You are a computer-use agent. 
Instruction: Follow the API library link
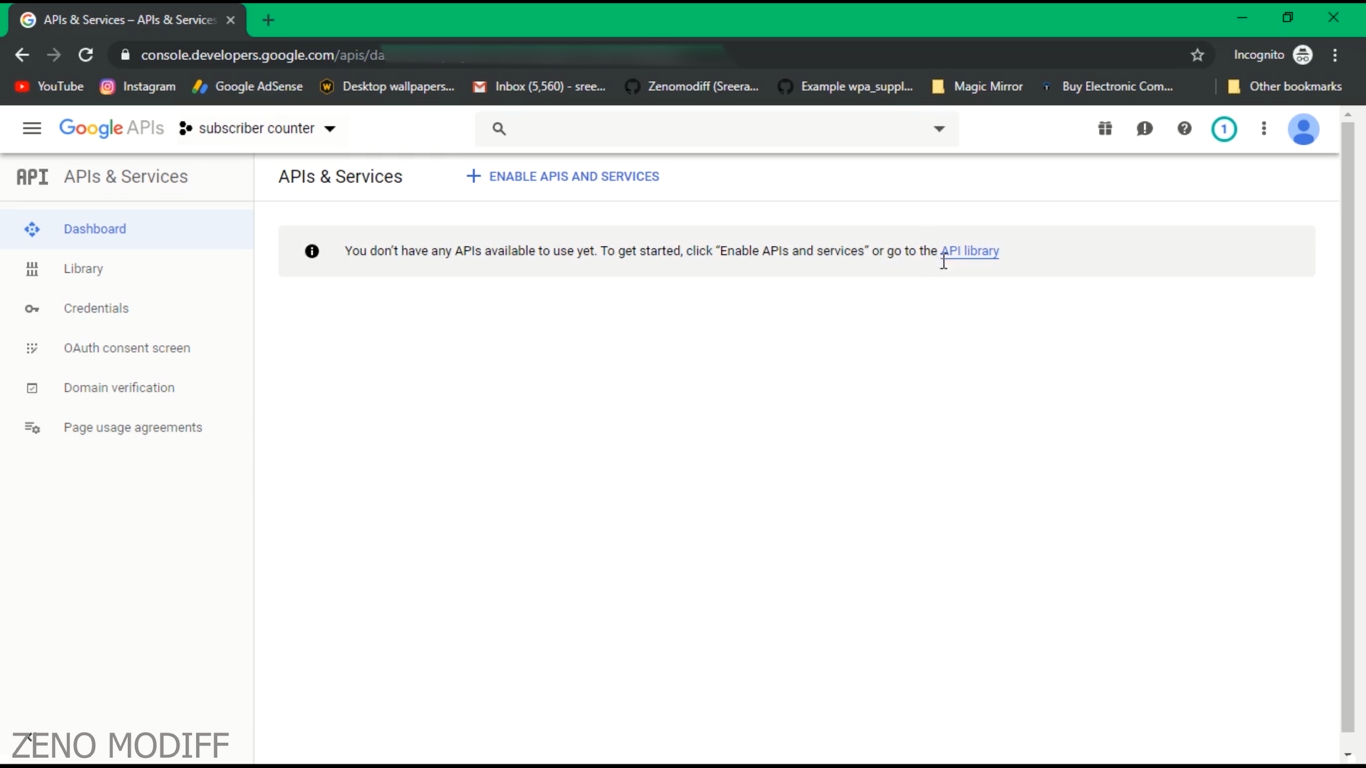click(x=969, y=251)
